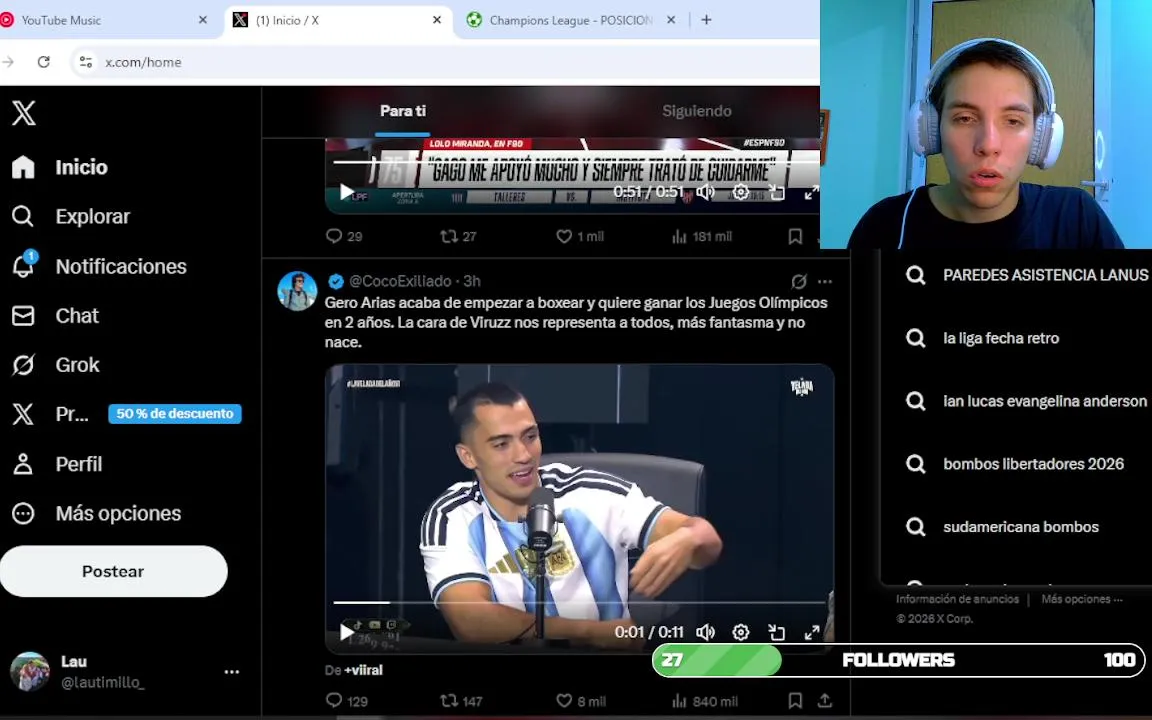Viewport: 1152px width, 720px height.
Task: View 840 mil views analytics
Action: point(704,701)
